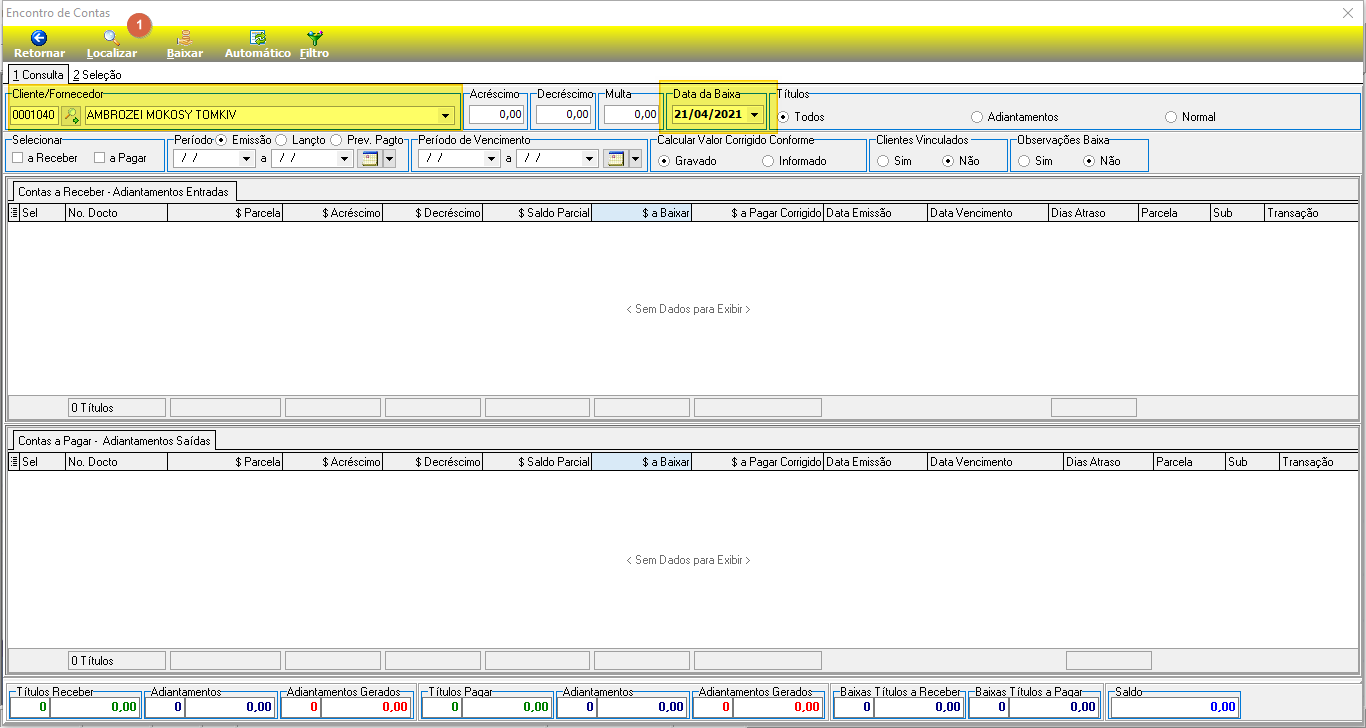Set Clientes Vinculados to Sim
1366x728 pixels.
883,161
